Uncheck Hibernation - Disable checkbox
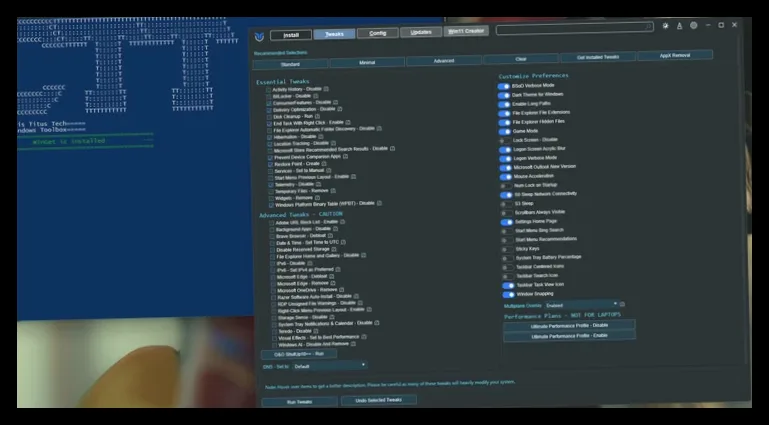The height and width of the screenshot is (425, 769). click(x=270, y=137)
